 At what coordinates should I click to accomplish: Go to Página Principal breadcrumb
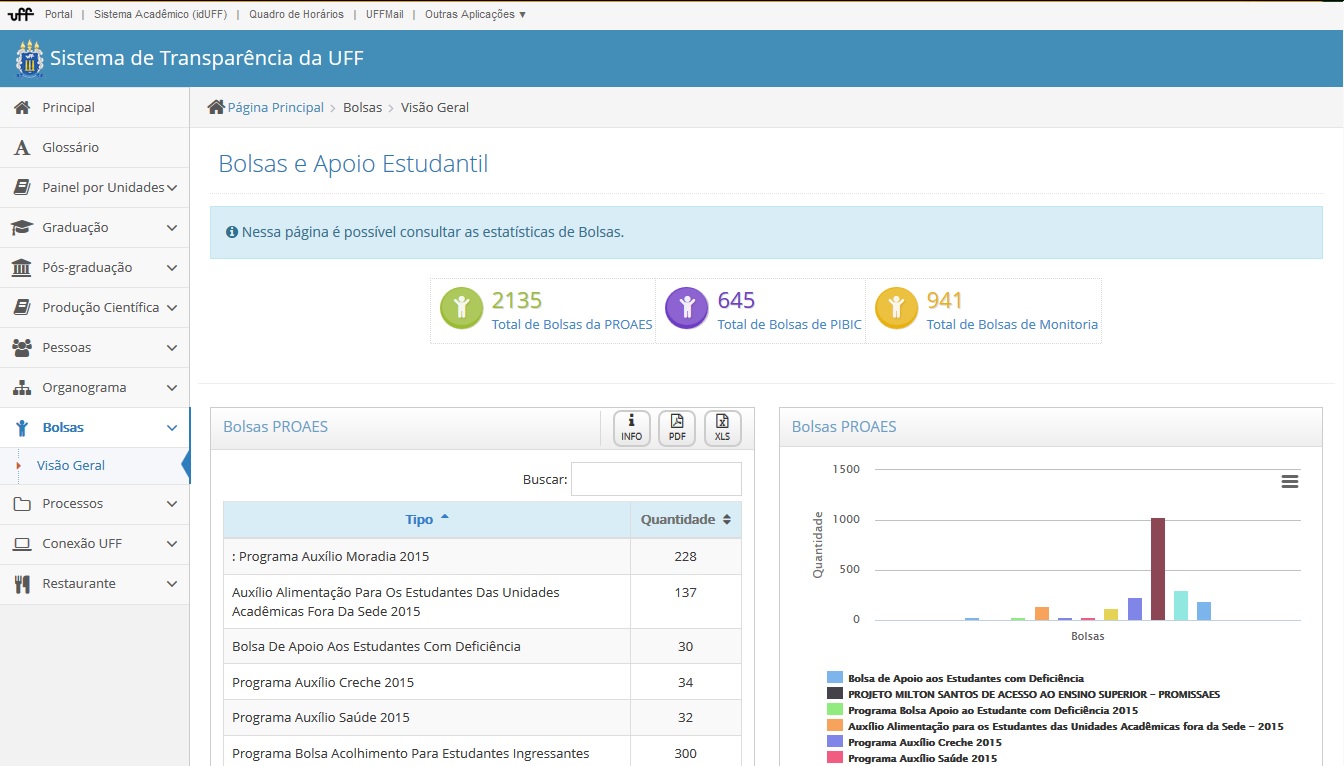coord(276,107)
